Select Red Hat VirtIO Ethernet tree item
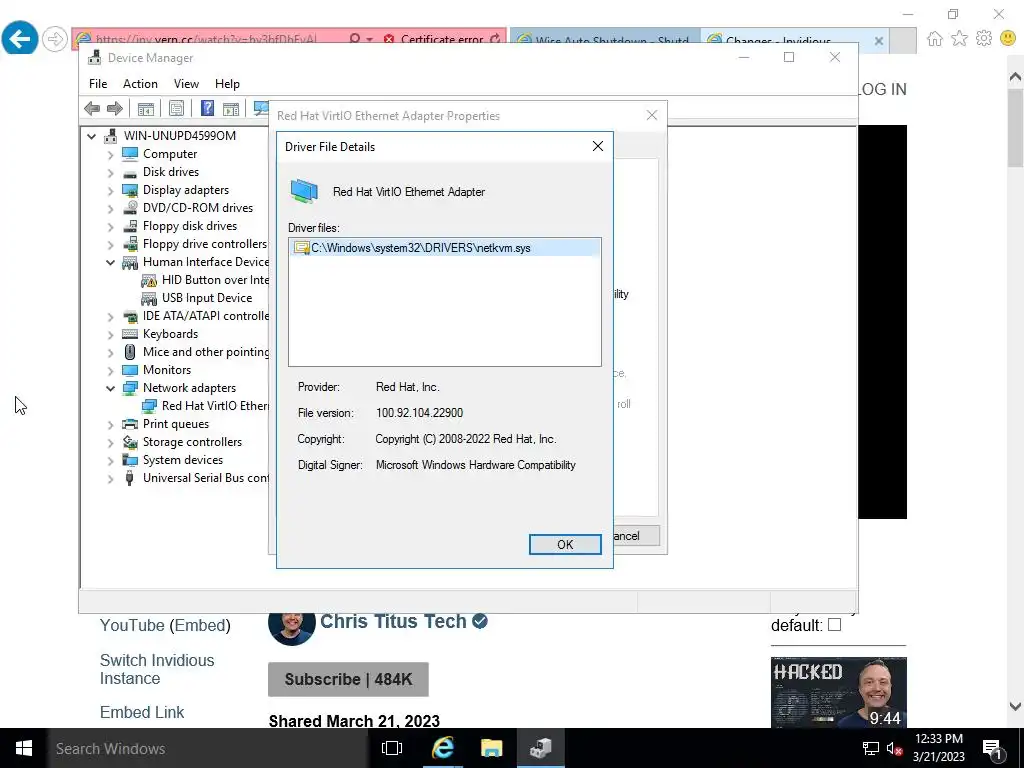This screenshot has height=768, width=1024. (x=214, y=406)
